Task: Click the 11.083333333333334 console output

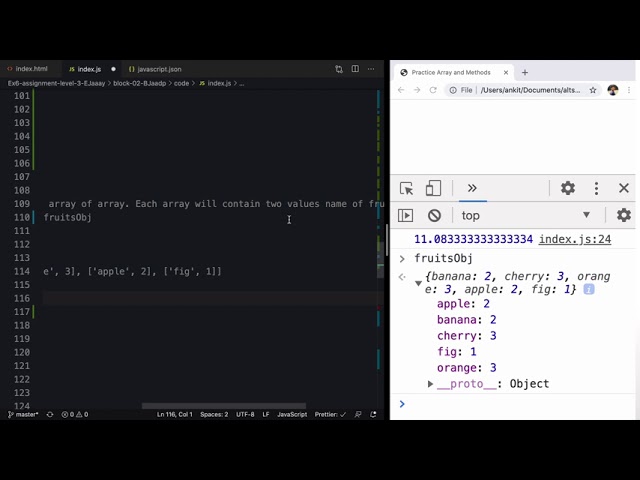Action: pos(473,239)
